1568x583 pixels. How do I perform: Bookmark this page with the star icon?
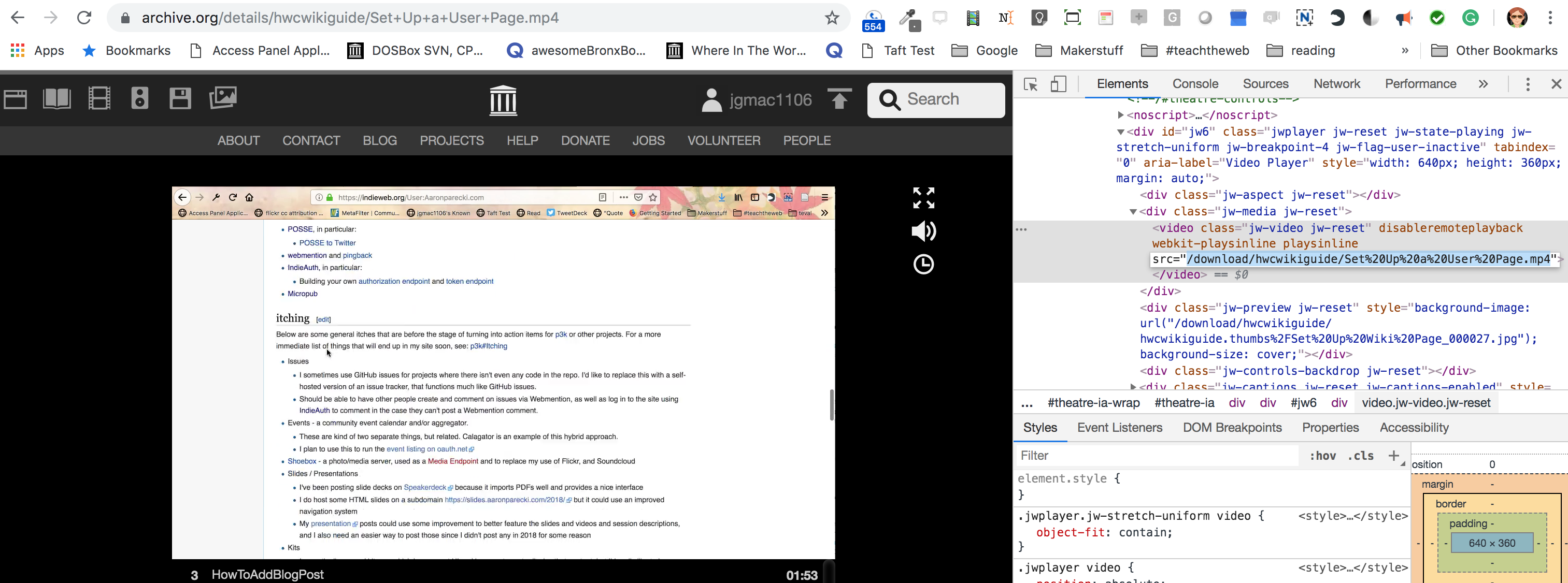click(832, 18)
